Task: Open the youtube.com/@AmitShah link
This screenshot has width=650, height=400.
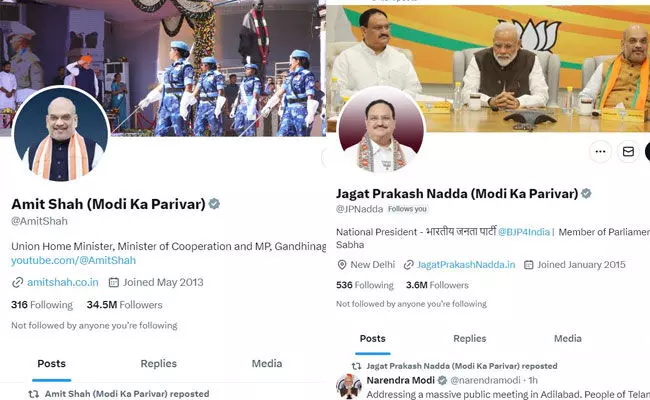Action: tap(73, 260)
